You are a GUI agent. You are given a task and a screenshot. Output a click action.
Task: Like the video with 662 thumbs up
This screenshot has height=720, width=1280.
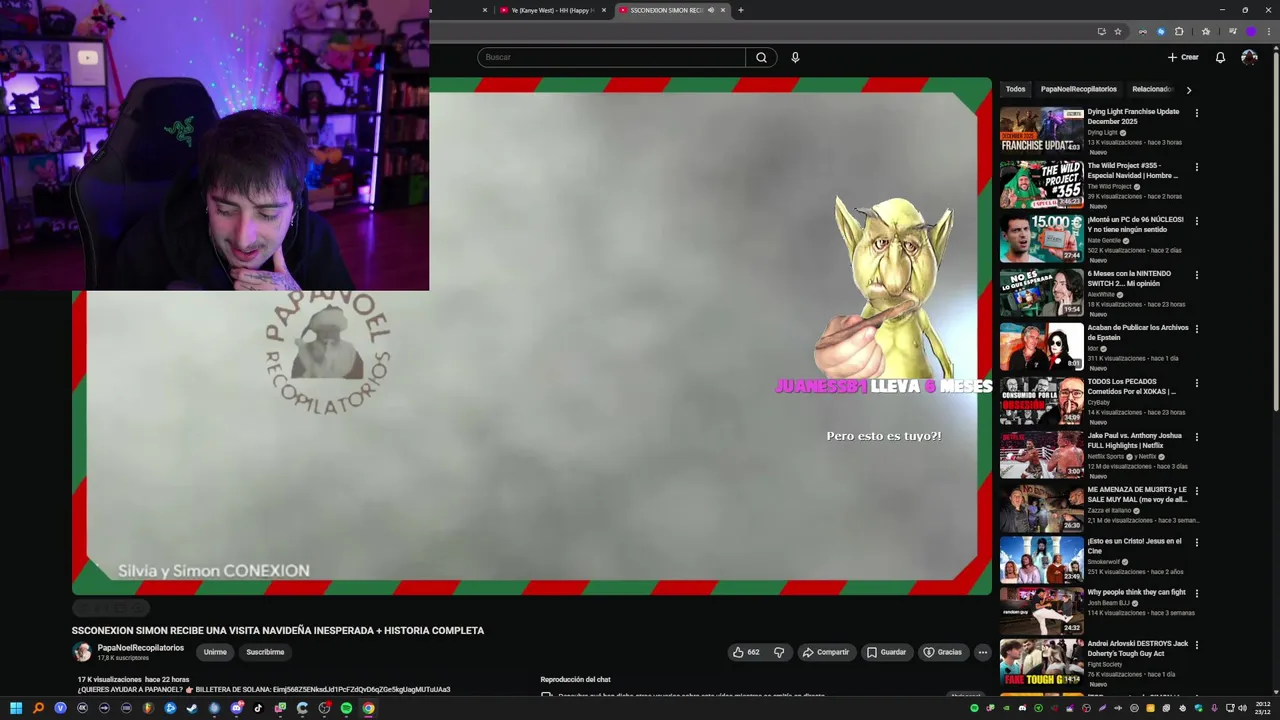click(746, 652)
